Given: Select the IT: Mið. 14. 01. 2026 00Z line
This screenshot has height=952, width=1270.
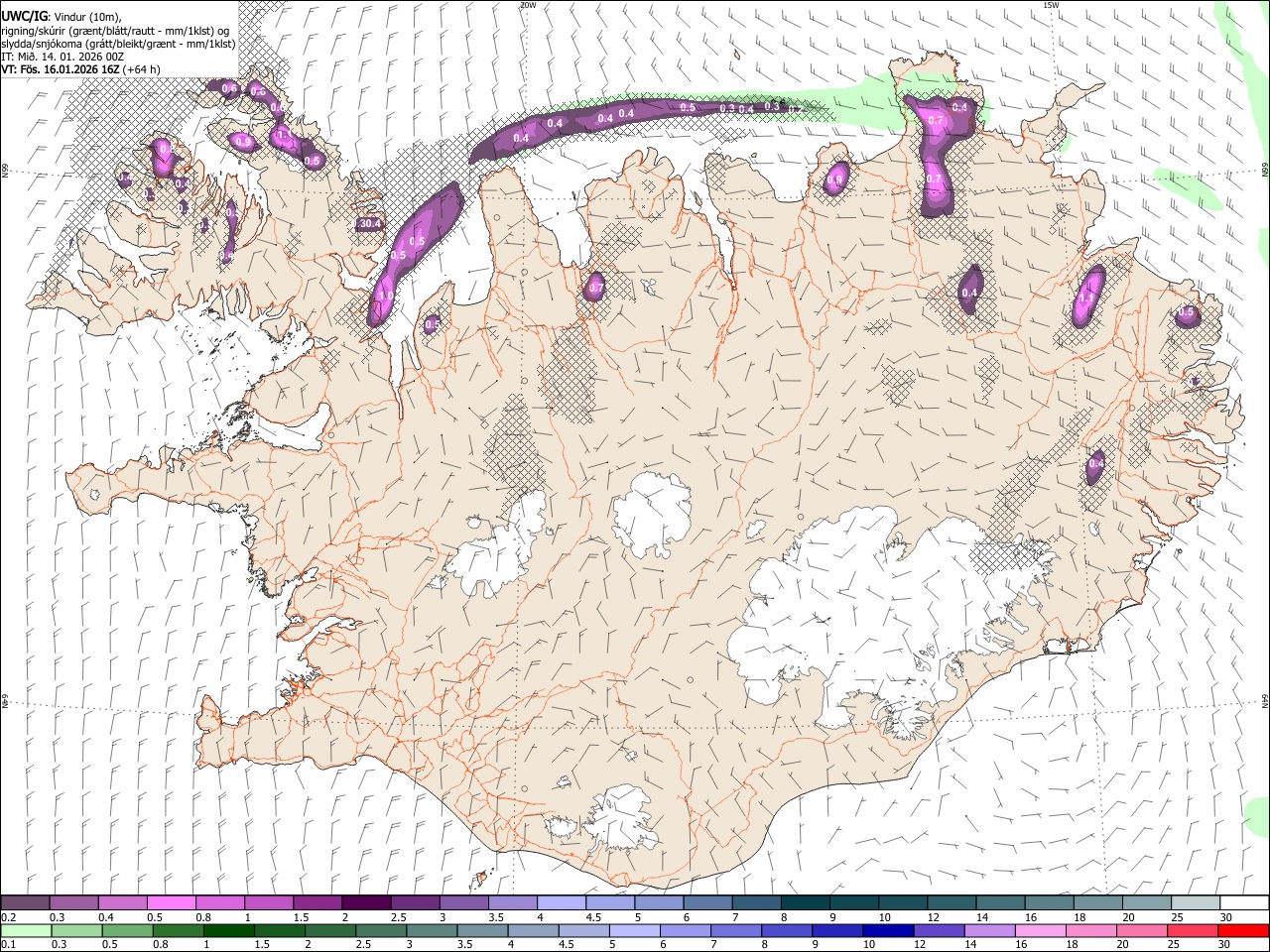Looking at the screenshot, I should click(63, 57).
